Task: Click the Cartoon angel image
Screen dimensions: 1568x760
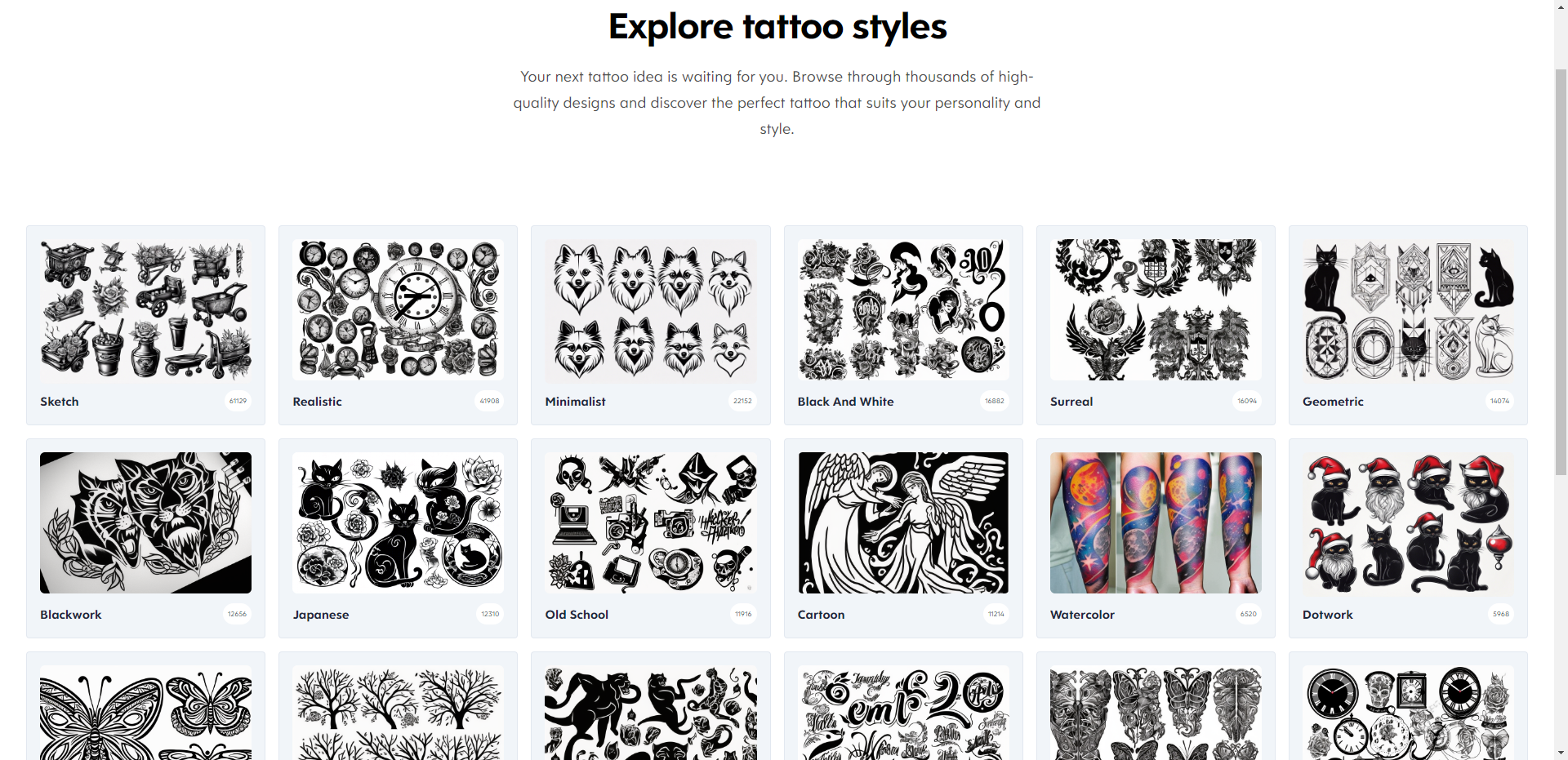Action: coord(903,522)
